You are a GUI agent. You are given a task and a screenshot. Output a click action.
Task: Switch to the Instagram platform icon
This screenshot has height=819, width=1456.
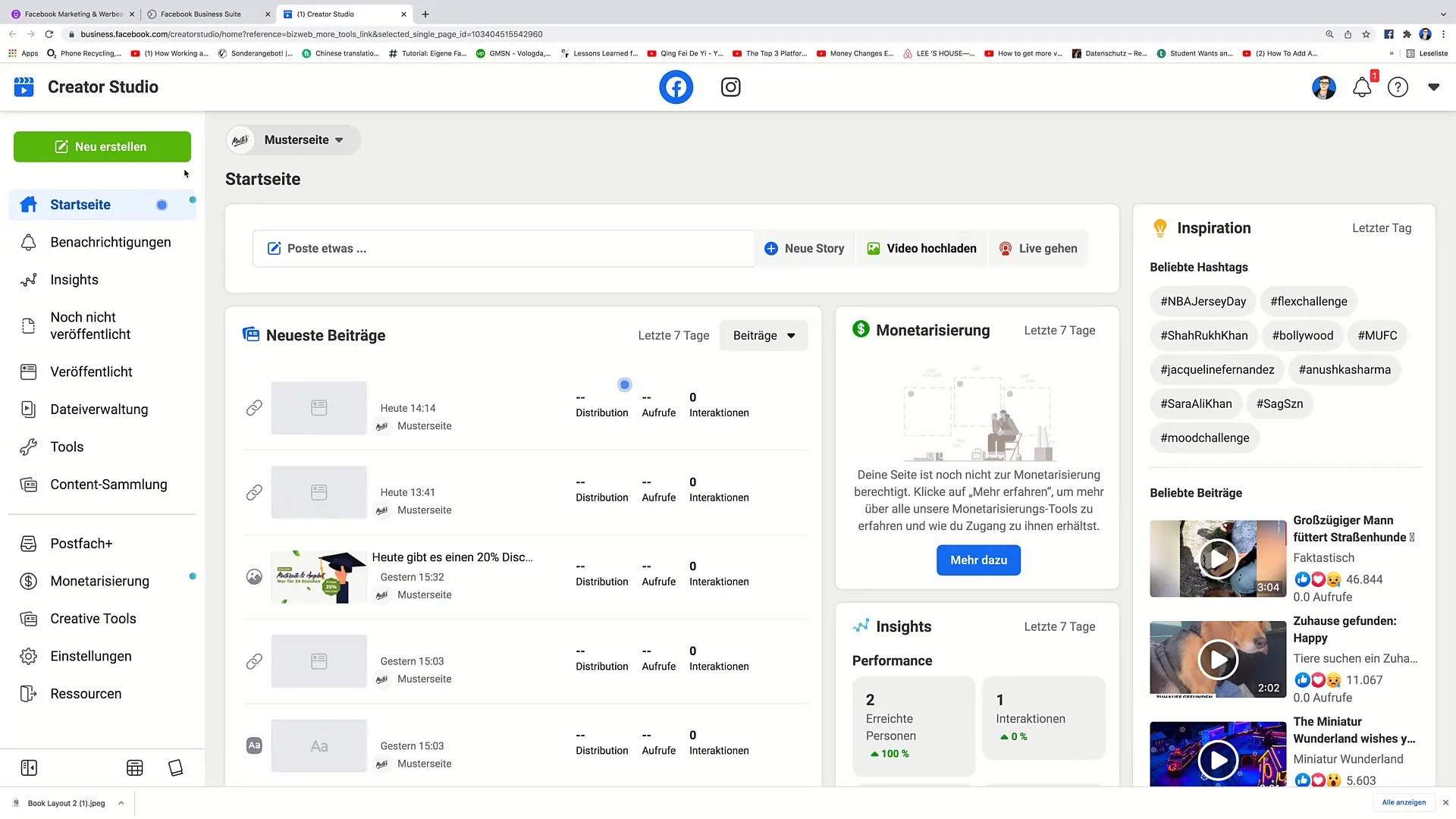pyautogui.click(x=730, y=87)
